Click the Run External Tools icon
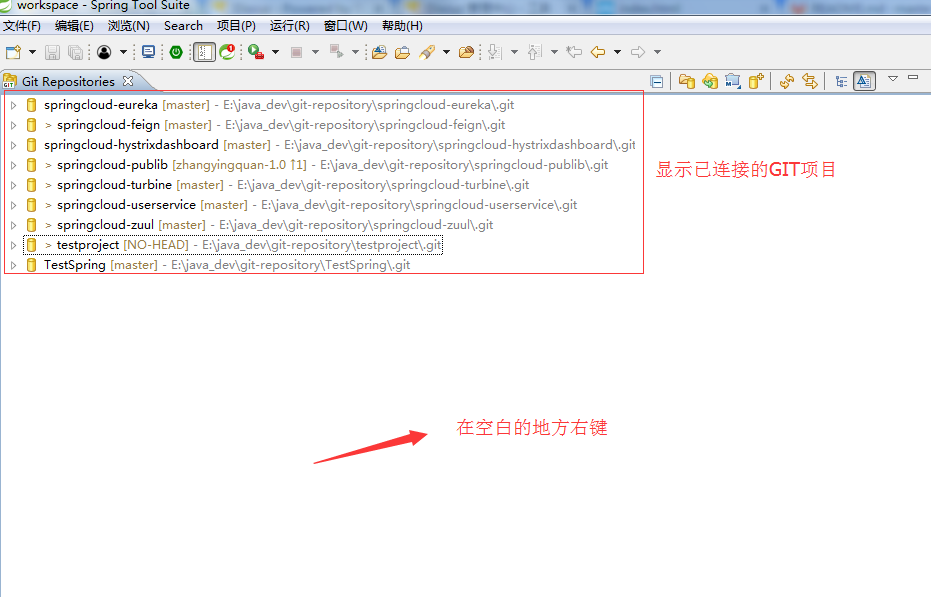This screenshot has height=597, width=931. tap(256, 52)
